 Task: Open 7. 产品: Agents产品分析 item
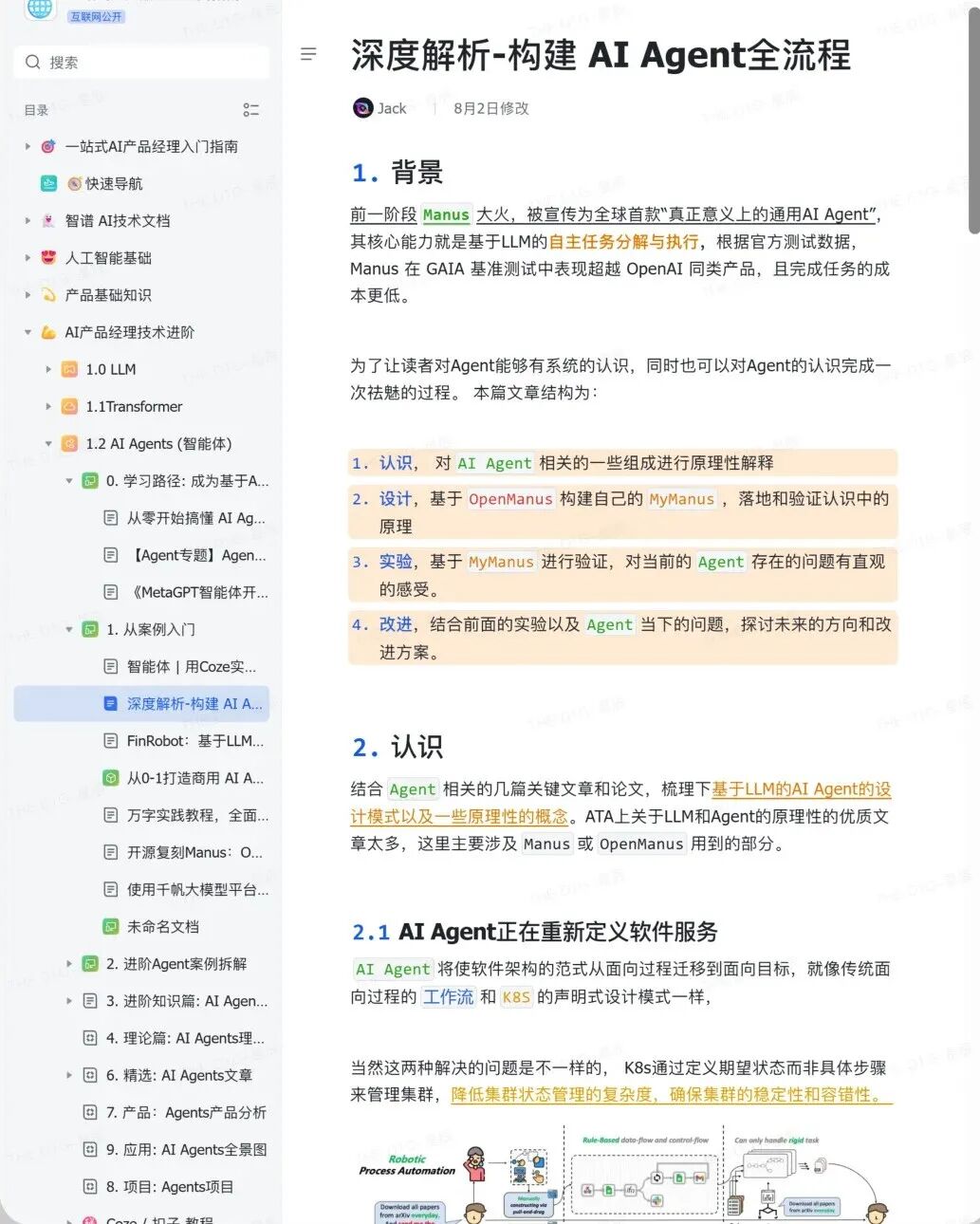coord(186,1112)
